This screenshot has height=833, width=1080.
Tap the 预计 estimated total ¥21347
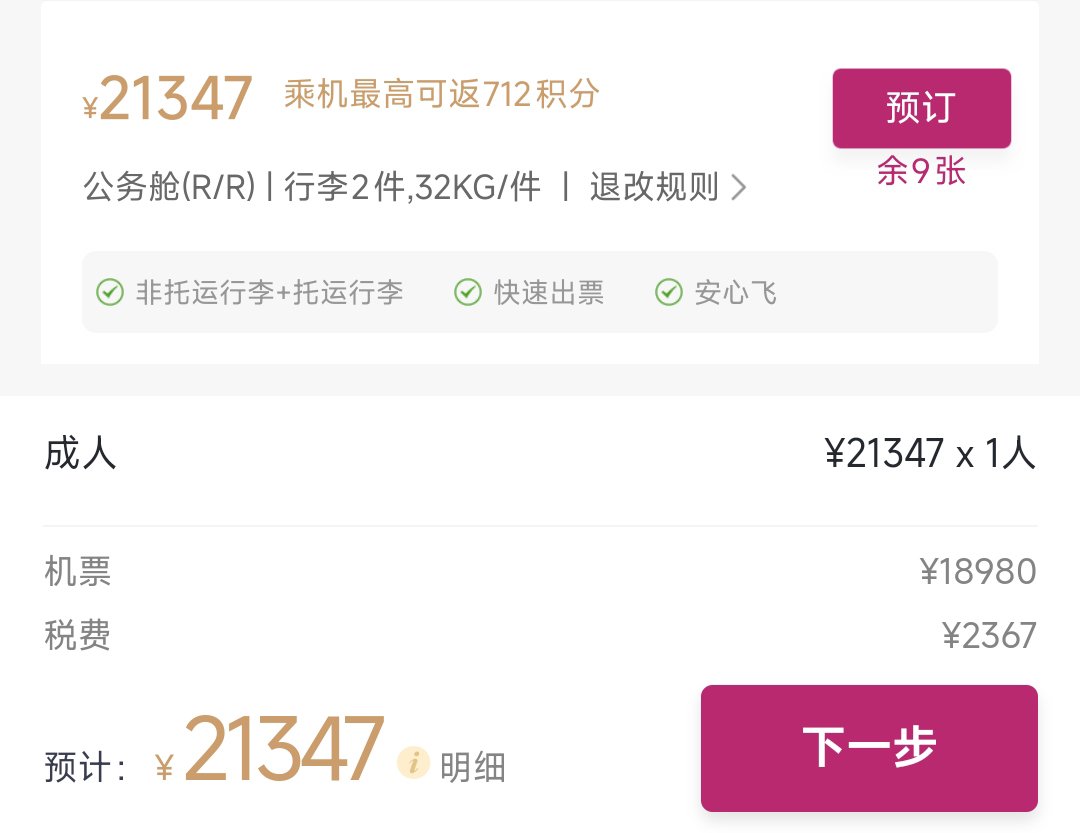point(269,750)
